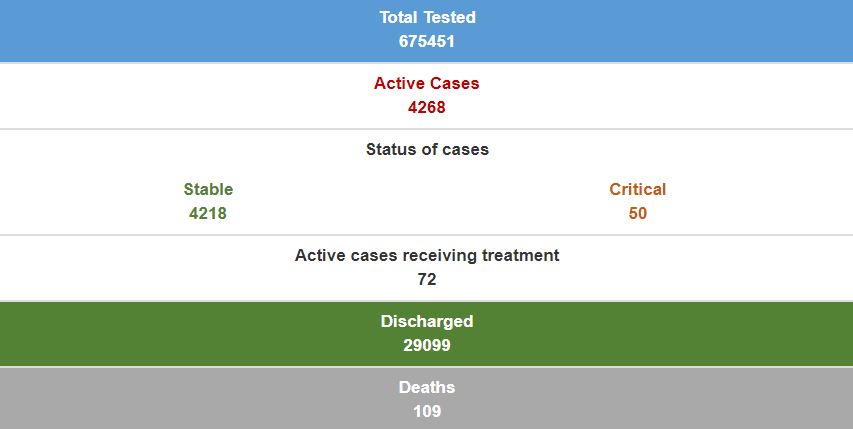Click the Total Tested heading
The image size is (853, 429).
coord(427,17)
